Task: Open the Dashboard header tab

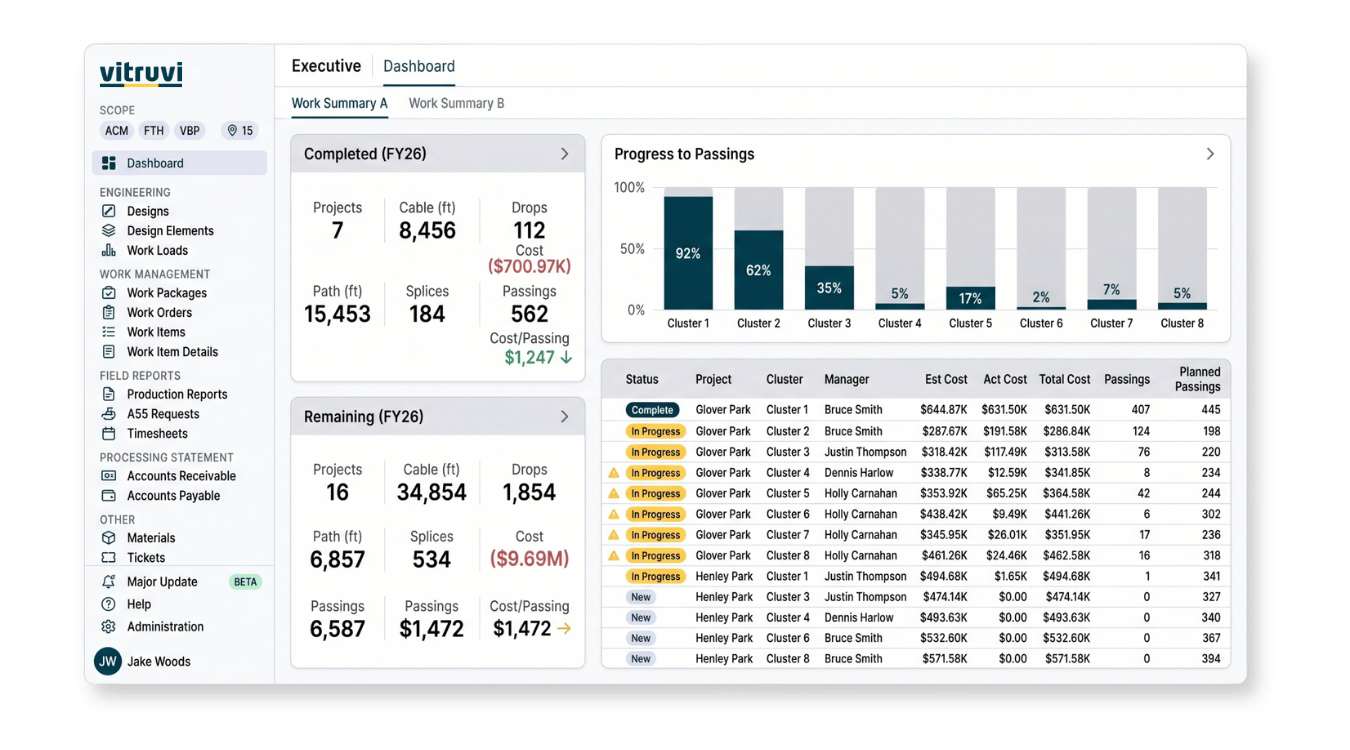Action: [419, 66]
